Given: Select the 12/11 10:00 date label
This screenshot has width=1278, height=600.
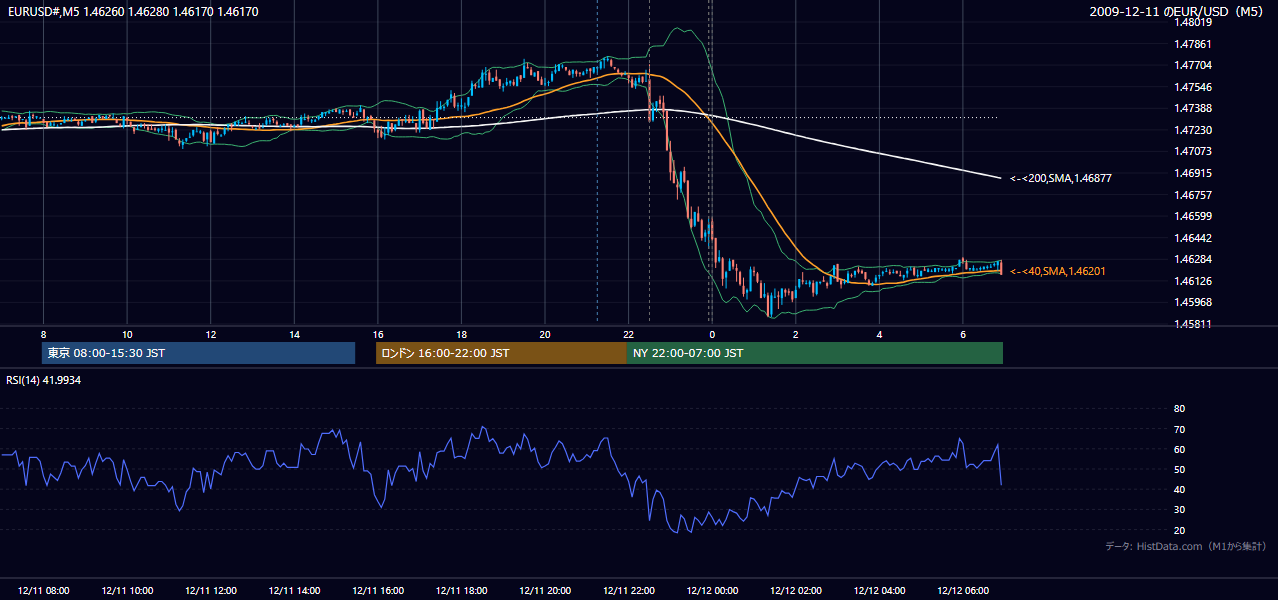Looking at the screenshot, I should (x=127, y=591).
